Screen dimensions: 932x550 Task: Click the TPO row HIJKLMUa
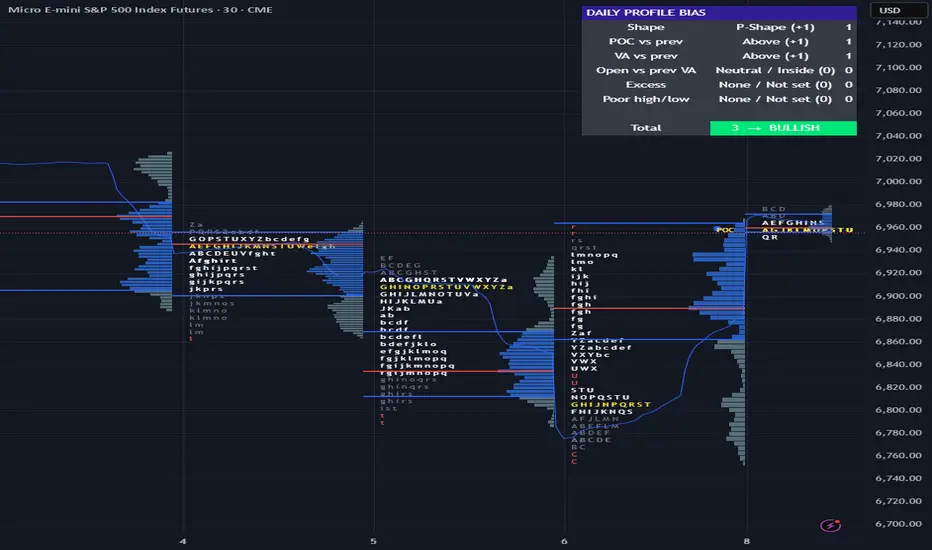click(x=411, y=301)
